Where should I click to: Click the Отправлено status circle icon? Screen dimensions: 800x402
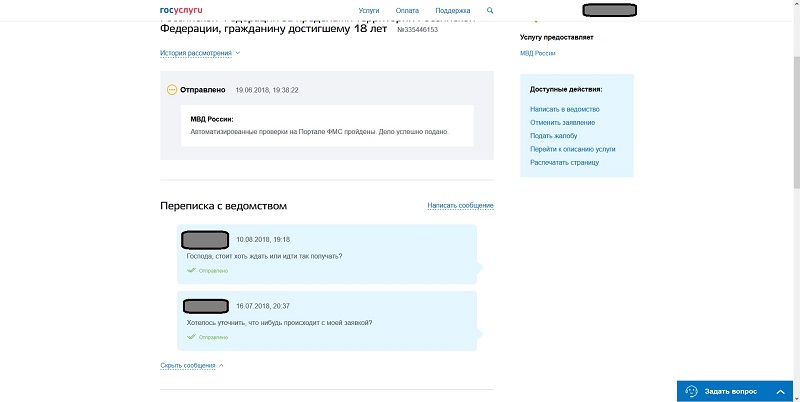click(x=172, y=90)
